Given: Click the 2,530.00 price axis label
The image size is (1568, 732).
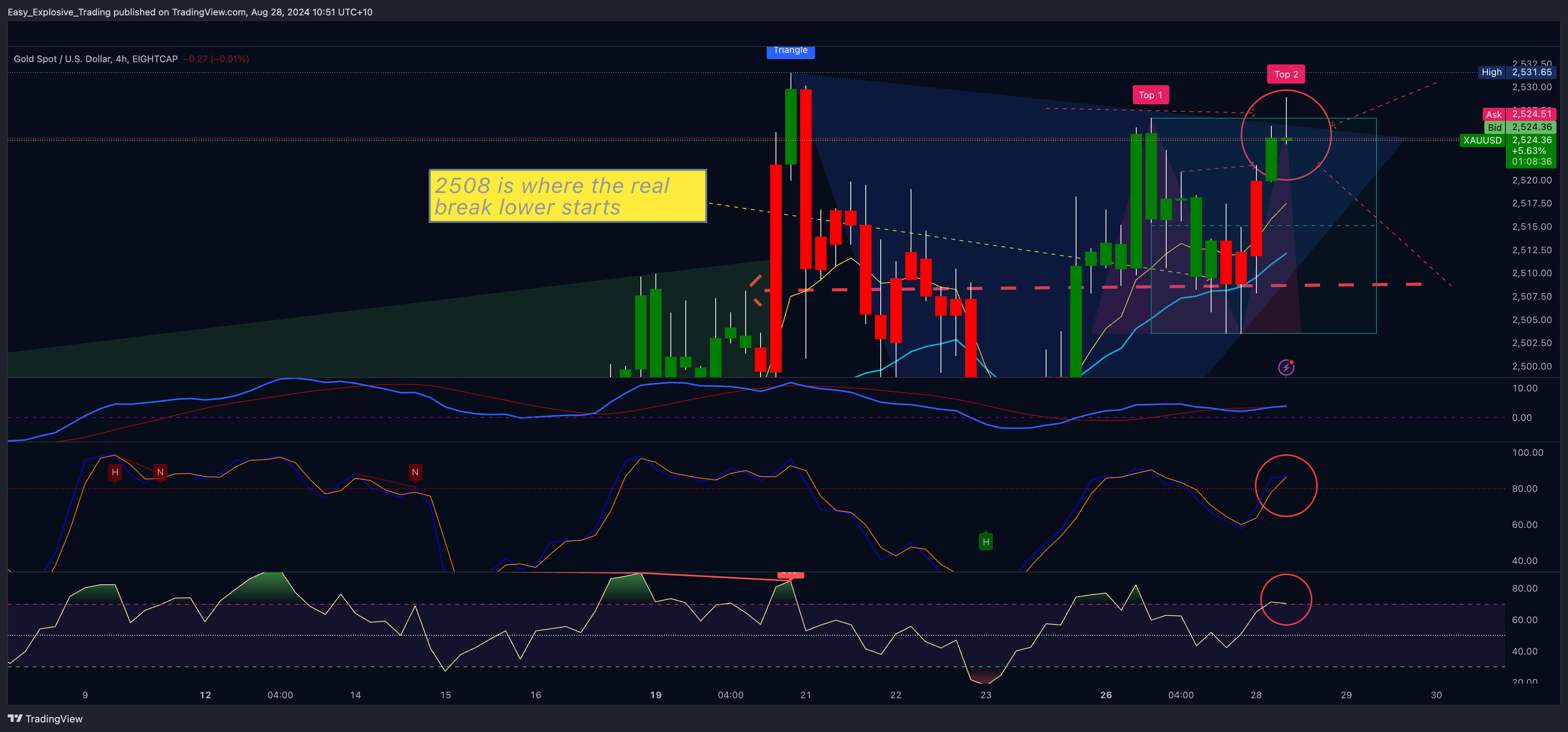Looking at the screenshot, I should pyautogui.click(x=1532, y=87).
